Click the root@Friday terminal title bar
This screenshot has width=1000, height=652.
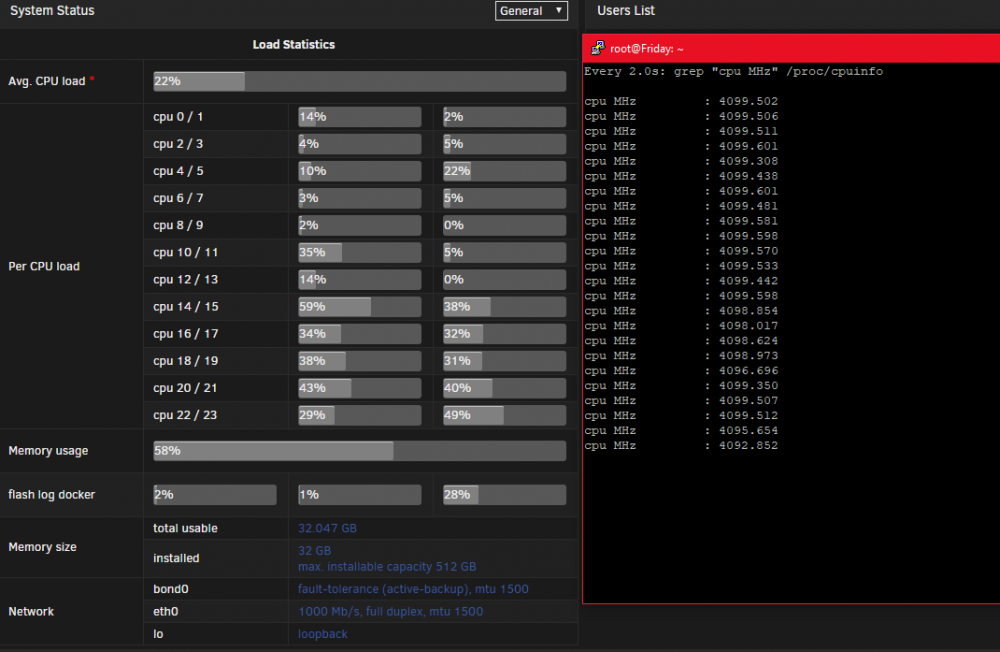click(x=791, y=48)
